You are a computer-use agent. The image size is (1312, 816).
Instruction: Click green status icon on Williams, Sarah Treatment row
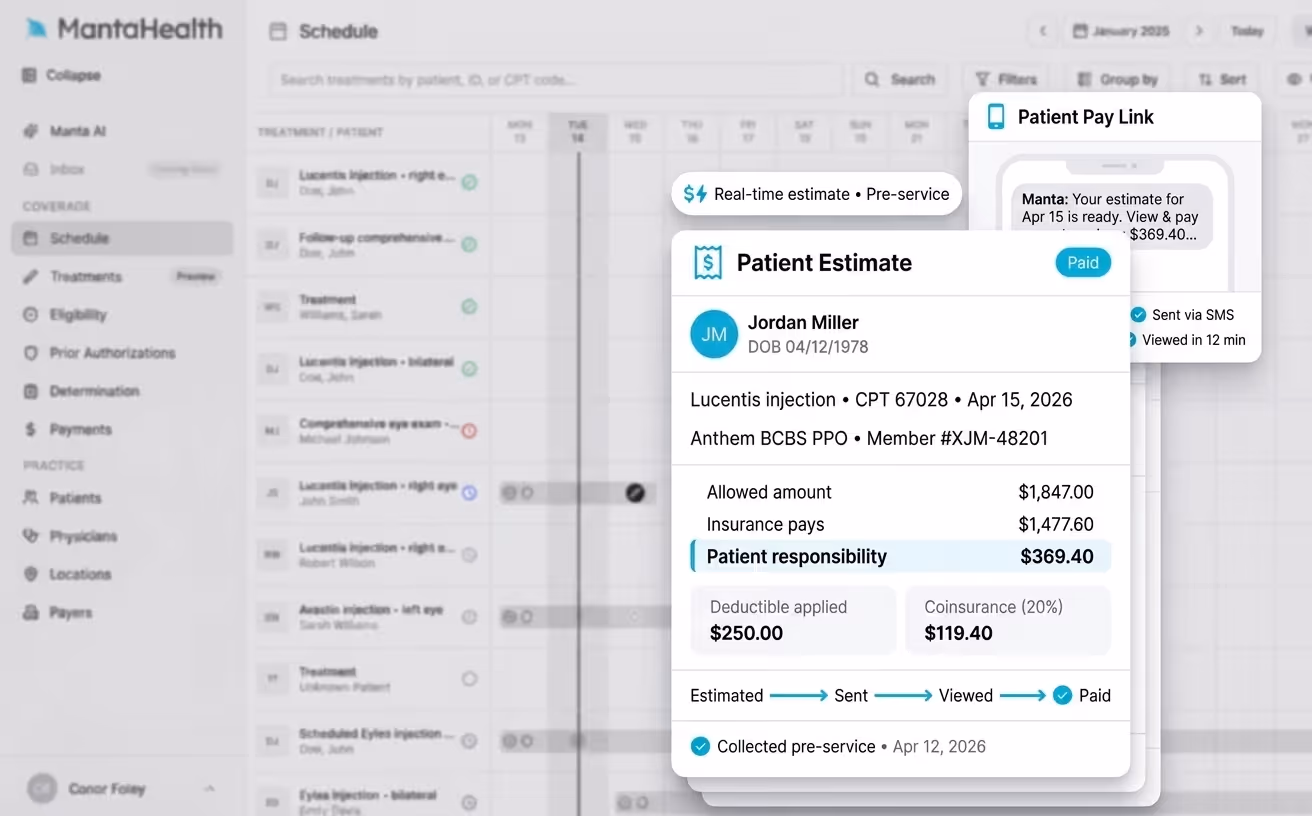[x=469, y=306]
